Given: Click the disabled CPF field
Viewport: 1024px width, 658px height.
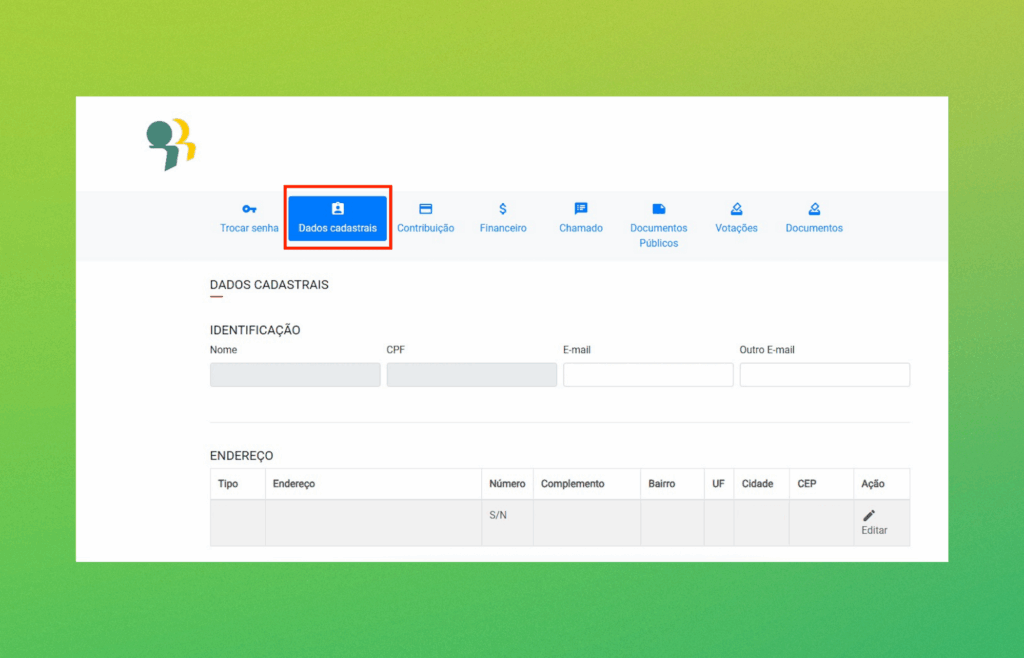Looking at the screenshot, I should 471,375.
